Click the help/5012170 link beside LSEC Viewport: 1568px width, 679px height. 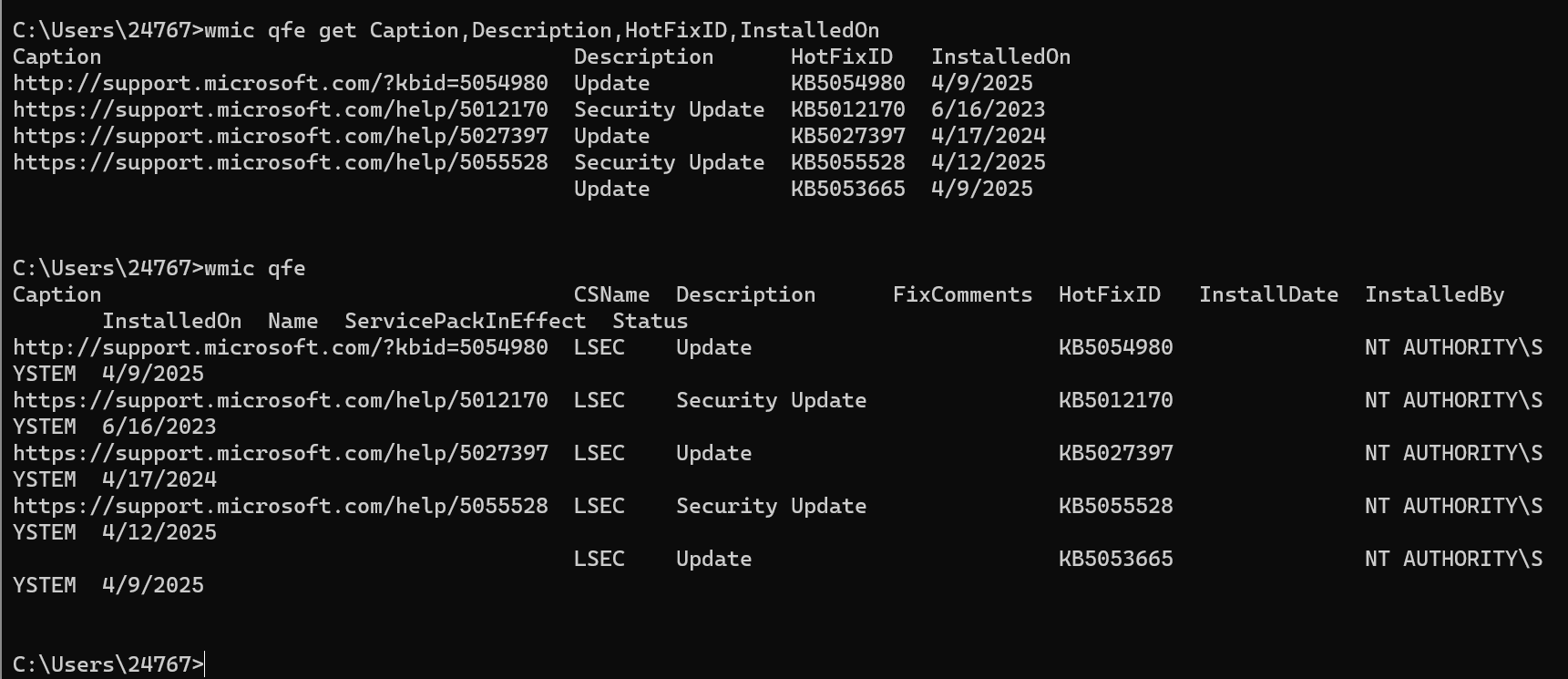click(281, 400)
